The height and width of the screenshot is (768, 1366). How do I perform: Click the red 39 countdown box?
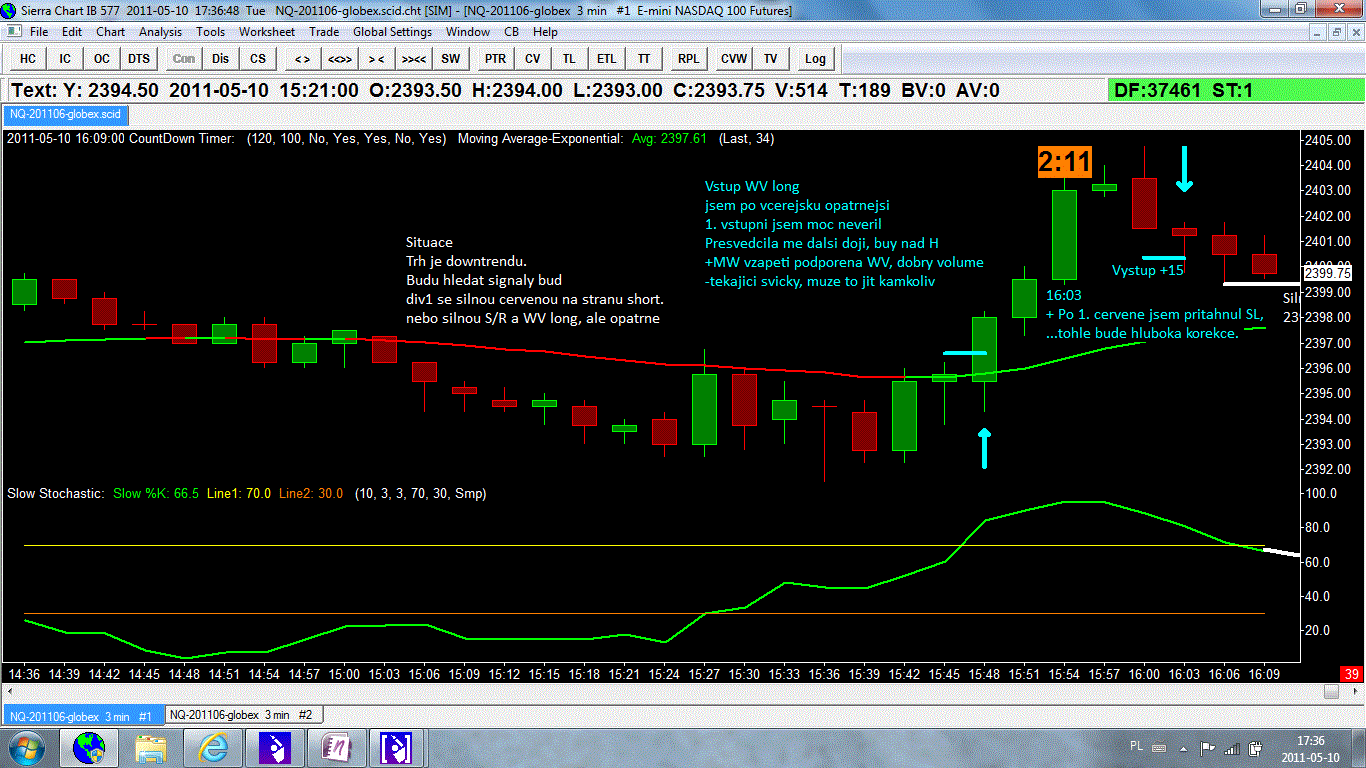(x=1352, y=675)
